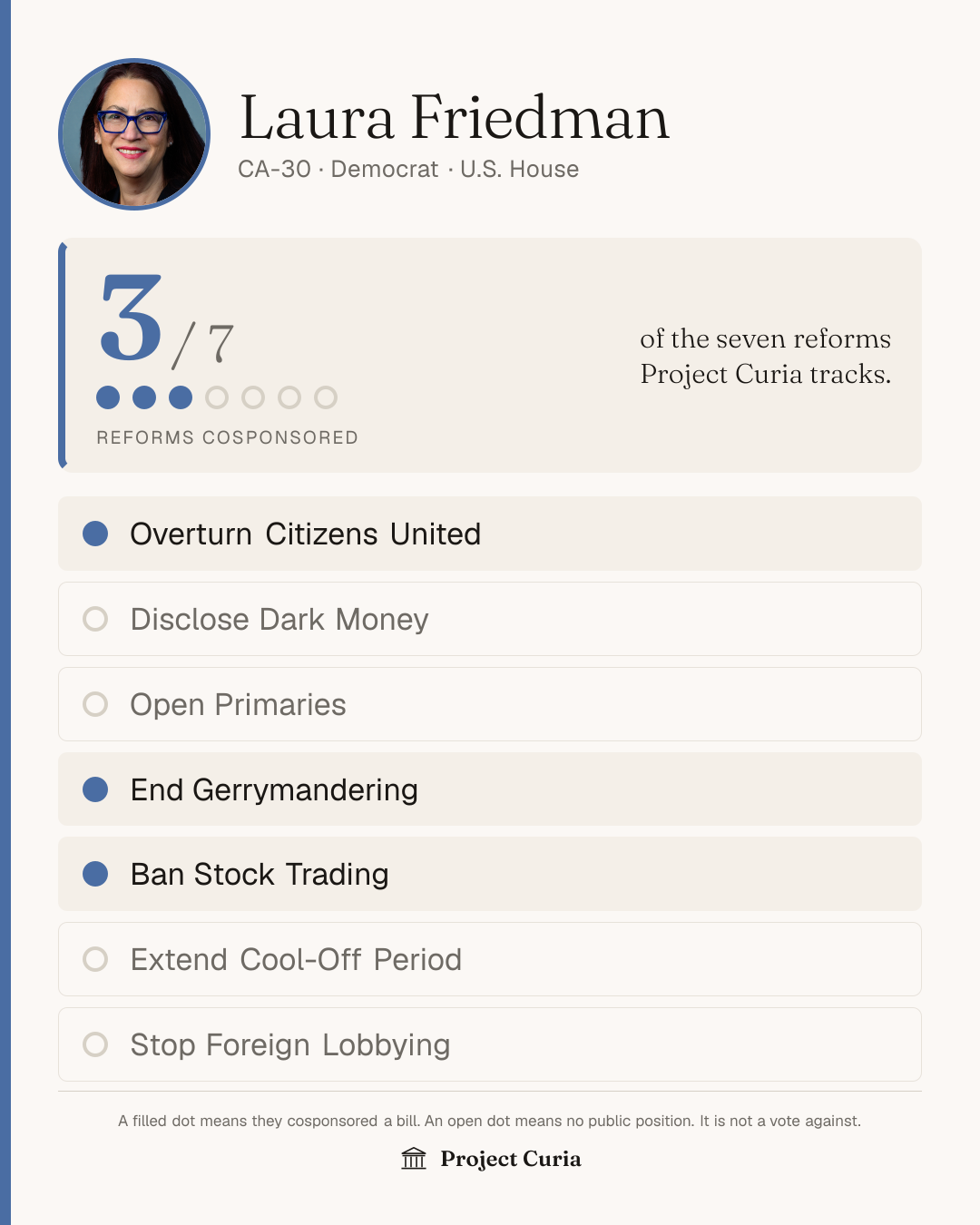Screen dimensions: 980x1225
Task: Select the Disclose Dark Money row
Action: pos(490,619)
